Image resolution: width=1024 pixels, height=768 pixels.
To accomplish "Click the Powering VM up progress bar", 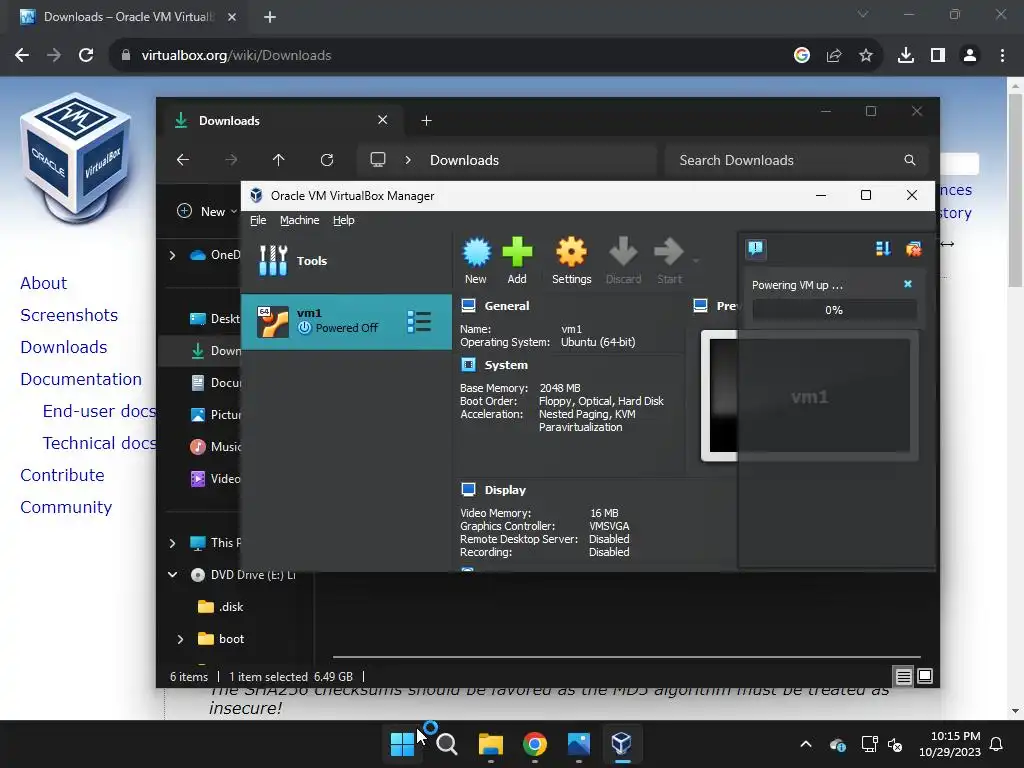I will tap(834, 310).
